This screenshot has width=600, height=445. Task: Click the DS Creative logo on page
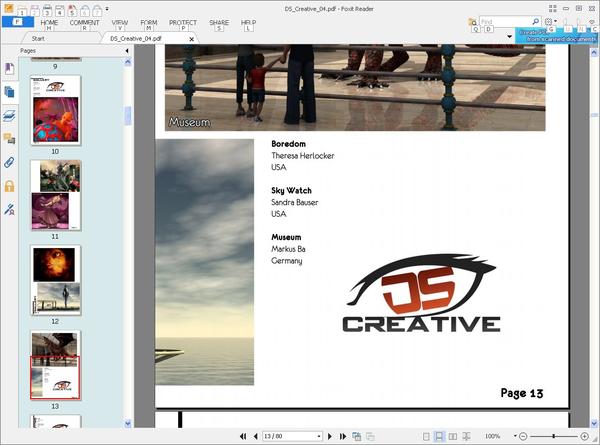421,293
